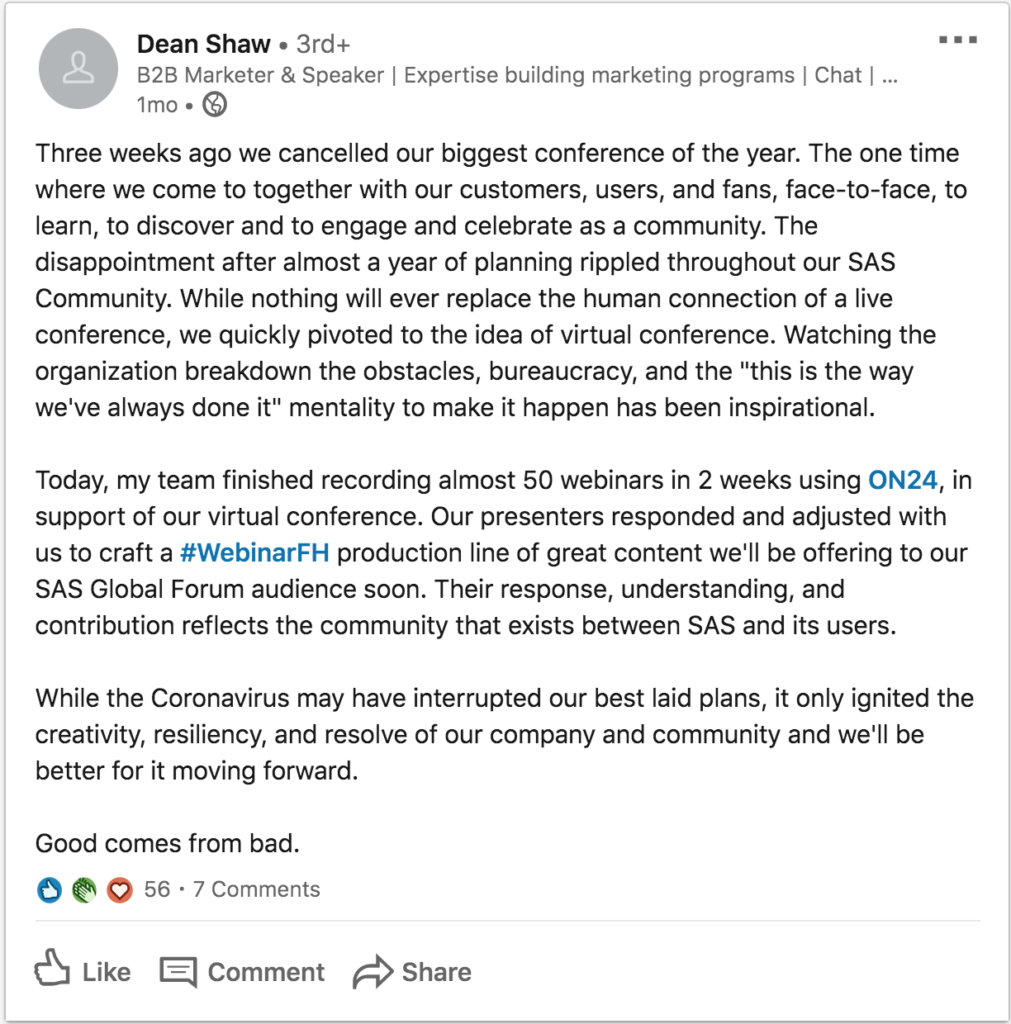The width and height of the screenshot is (1011, 1024).
Task: Click the Share button label
Action: coord(436,972)
